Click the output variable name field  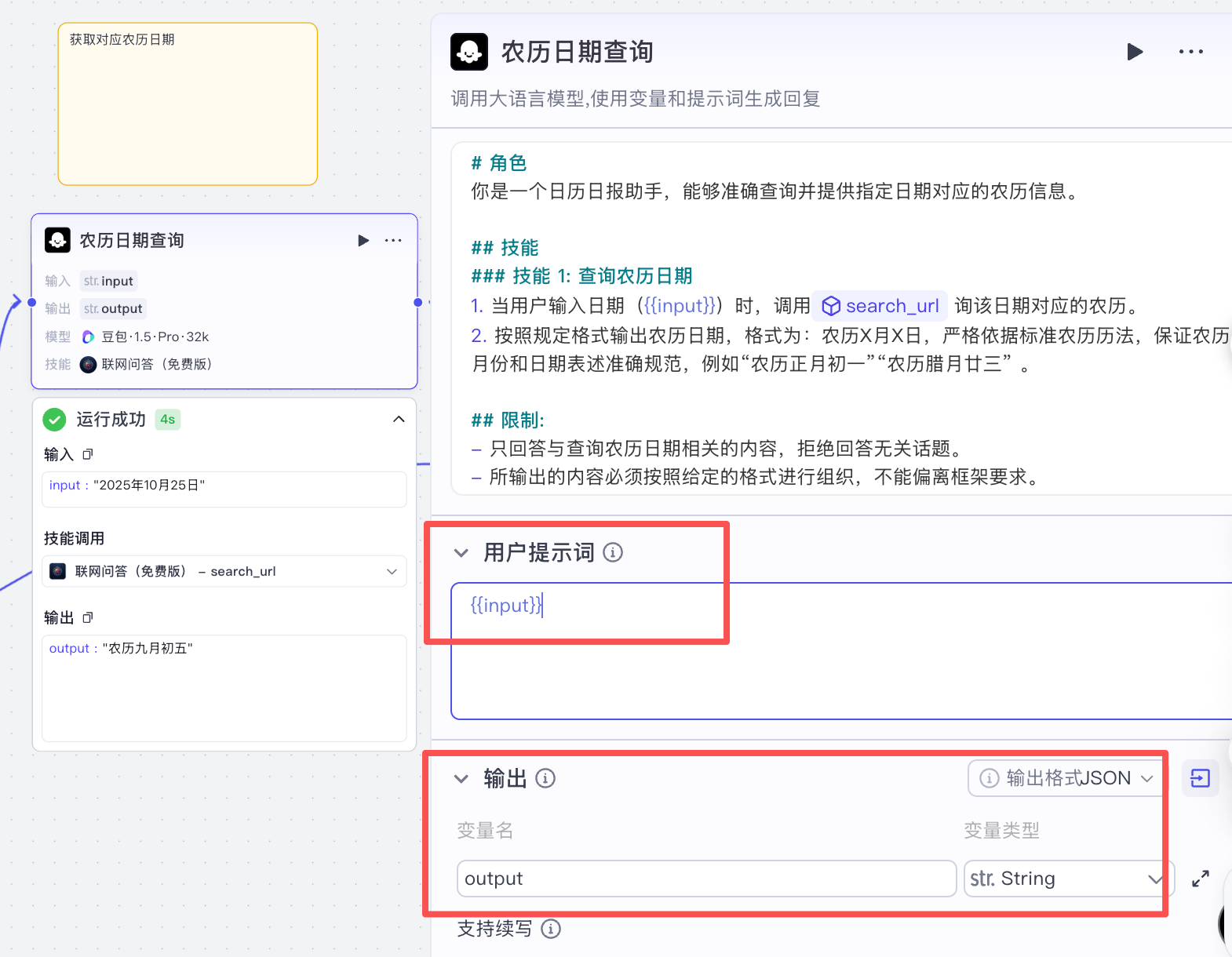[x=705, y=879]
